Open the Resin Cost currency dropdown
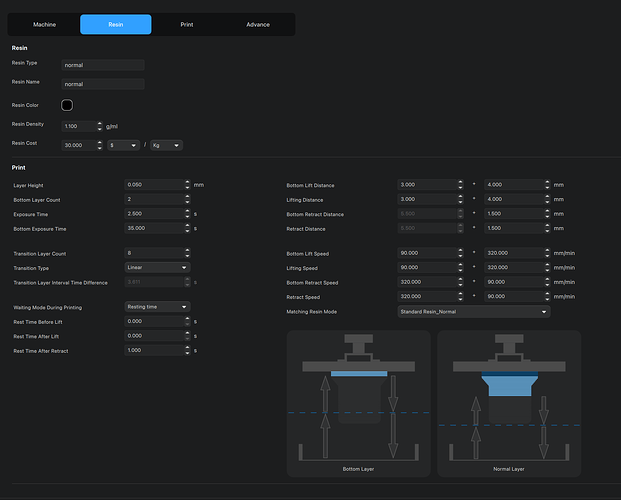The image size is (621, 500). pos(124,145)
